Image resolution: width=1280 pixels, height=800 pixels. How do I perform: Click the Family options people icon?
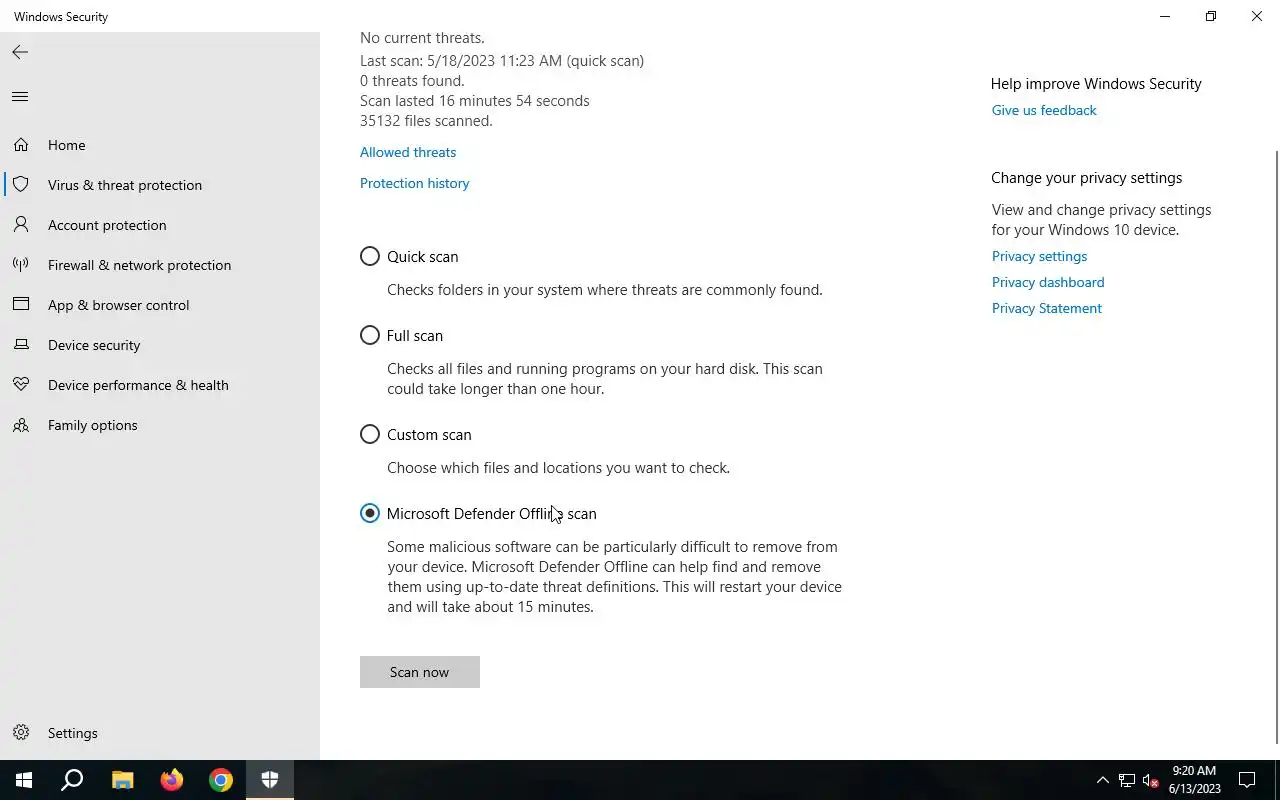tap(21, 425)
